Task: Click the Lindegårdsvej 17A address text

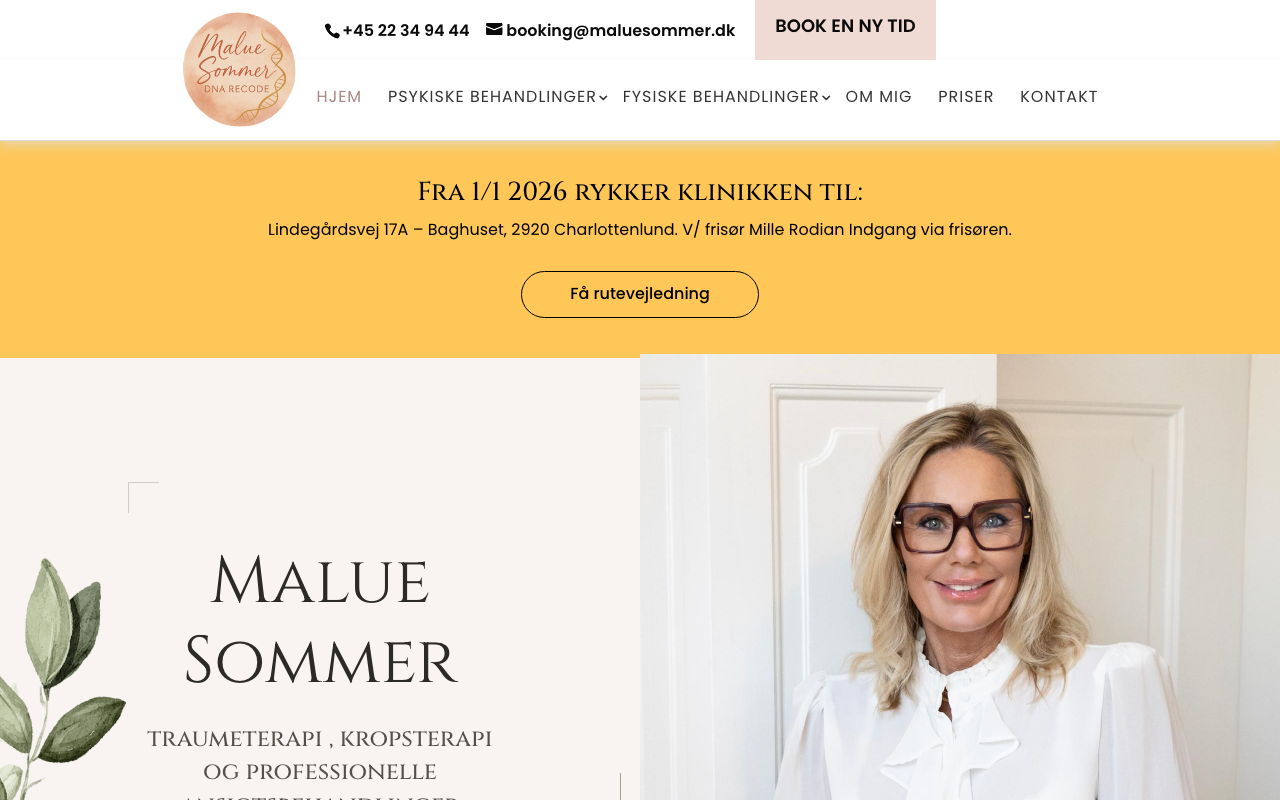Action: pos(640,230)
